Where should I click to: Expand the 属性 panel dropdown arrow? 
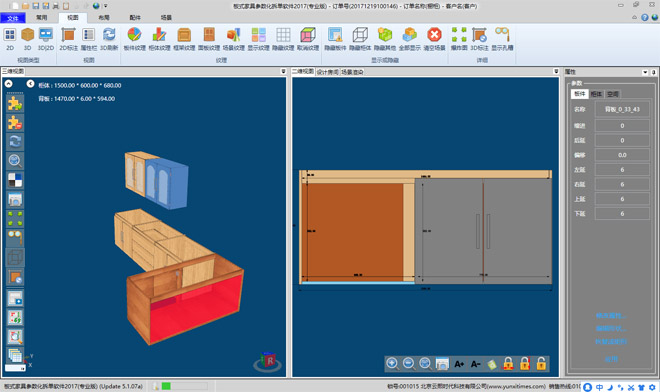(x=645, y=72)
